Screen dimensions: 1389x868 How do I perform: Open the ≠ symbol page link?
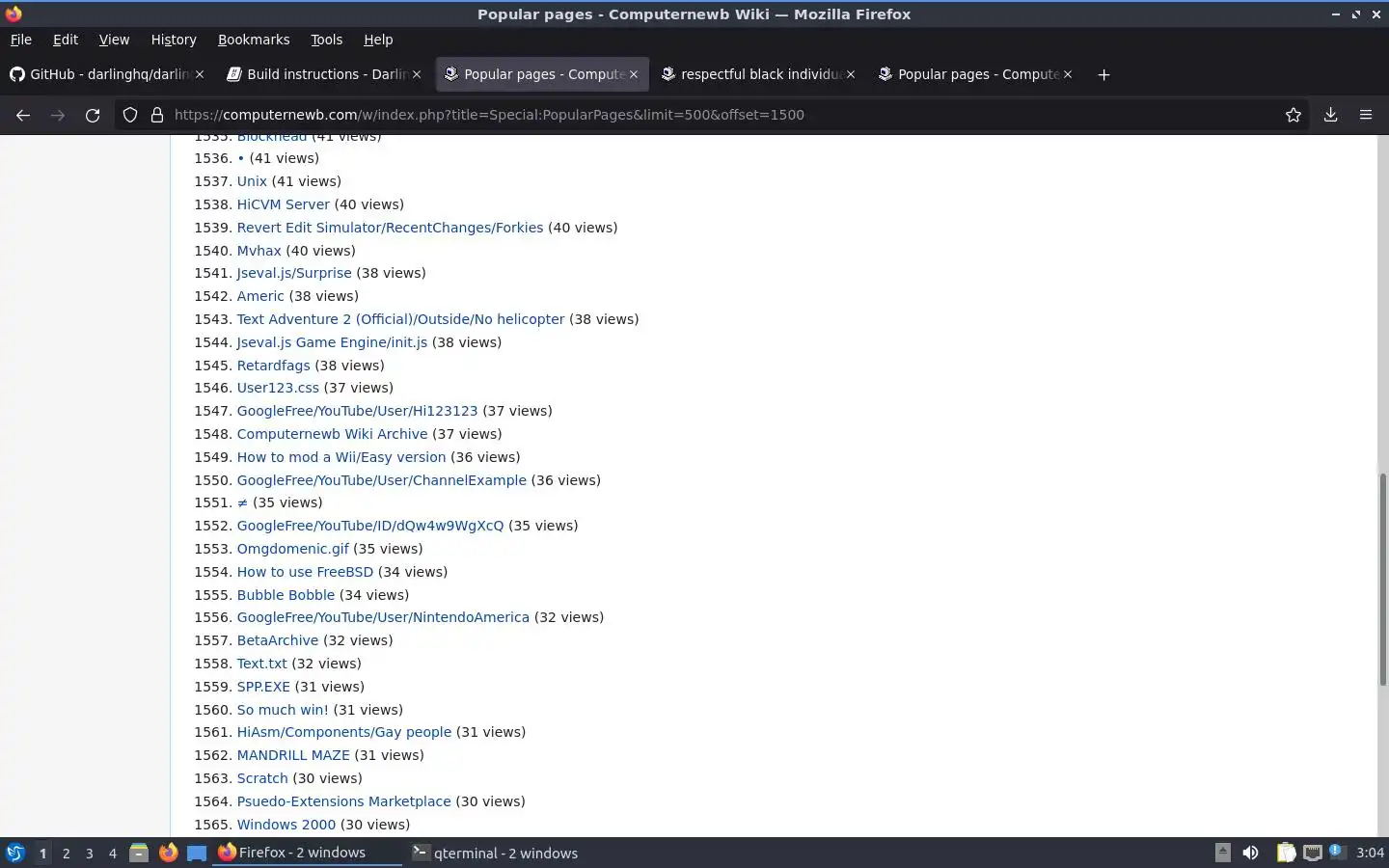(242, 502)
